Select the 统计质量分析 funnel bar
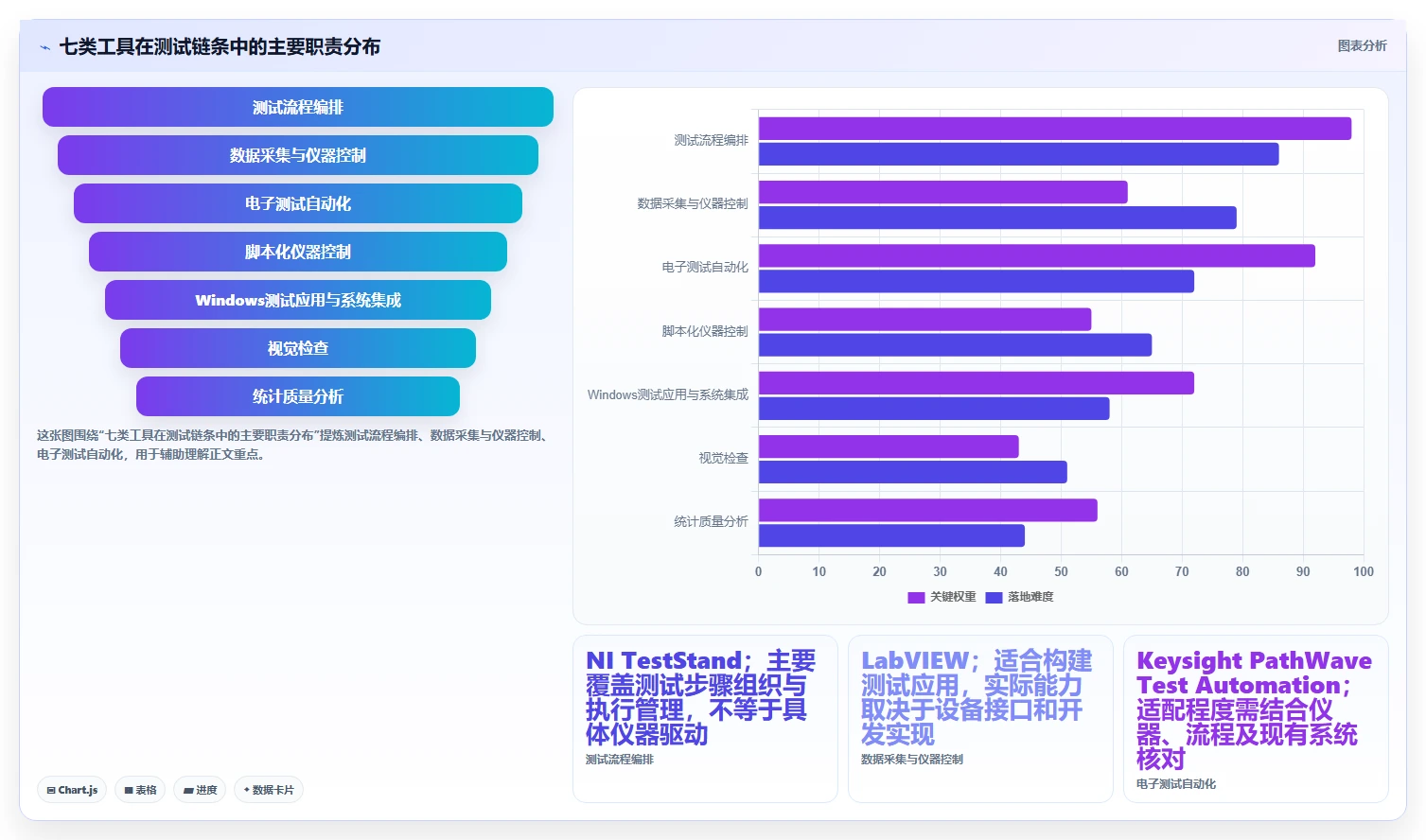The height and width of the screenshot is (840, 1426). pyautogui.click(x=298, y=396)
